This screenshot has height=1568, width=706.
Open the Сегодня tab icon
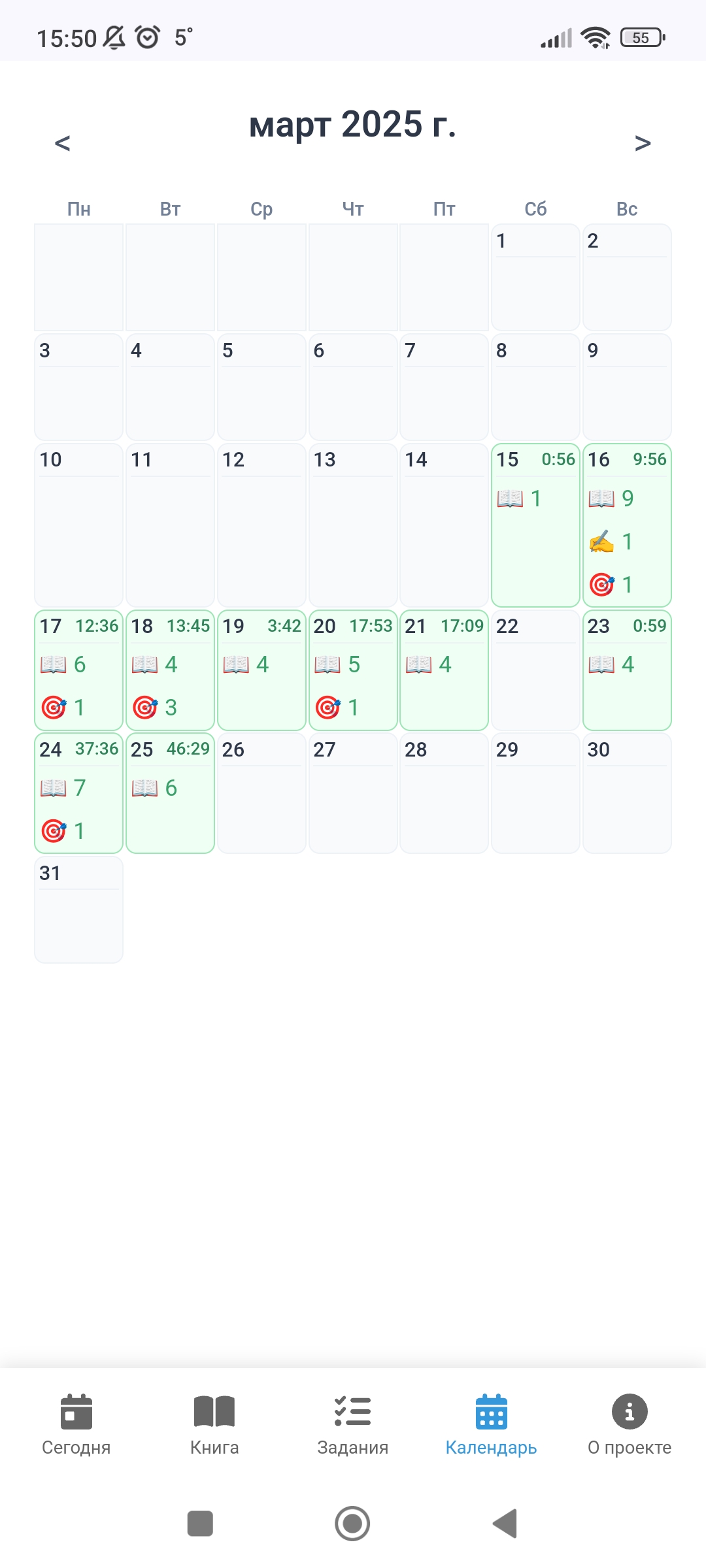(x=76, y=1412)
